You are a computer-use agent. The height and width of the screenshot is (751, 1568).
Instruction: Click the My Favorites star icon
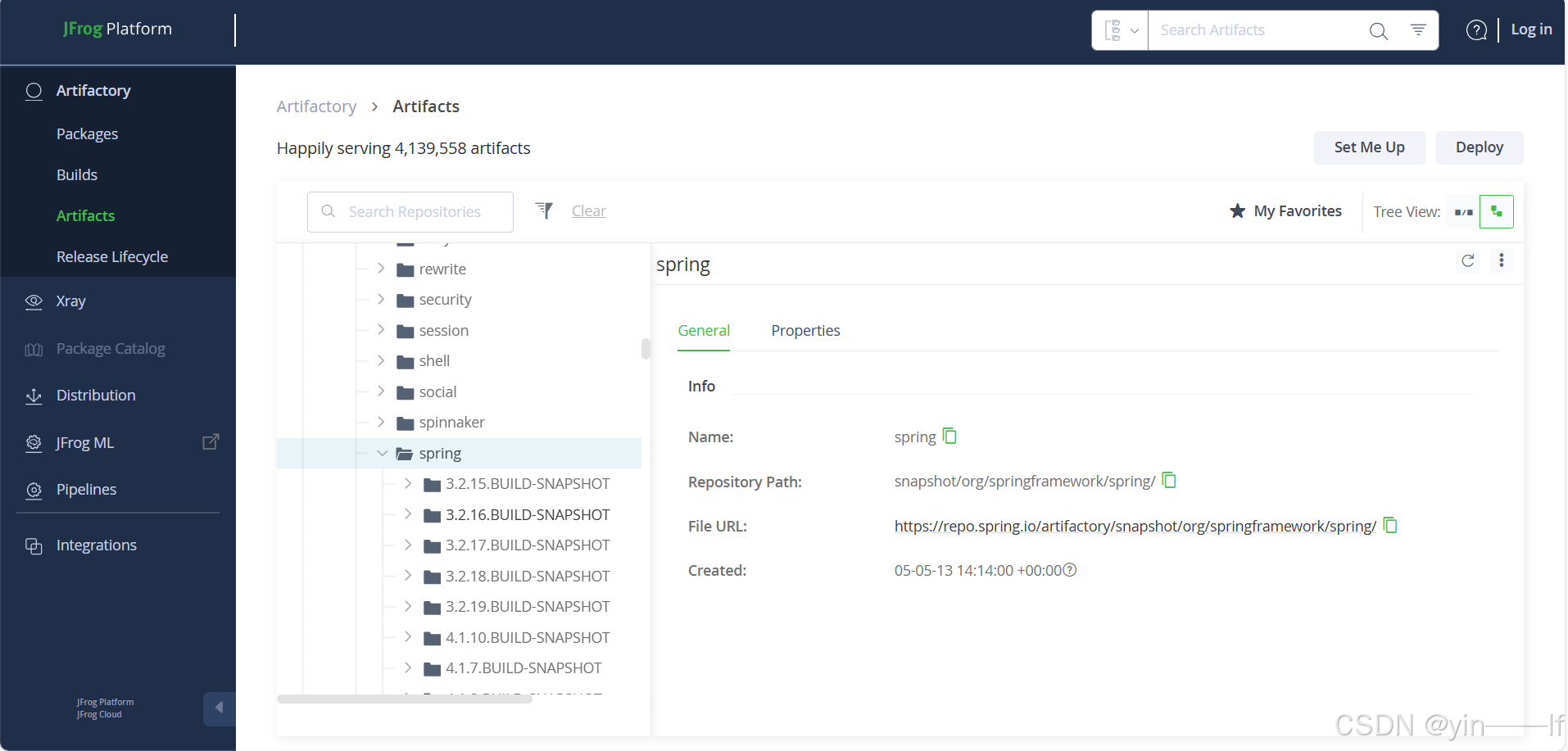coord(1237,211)
